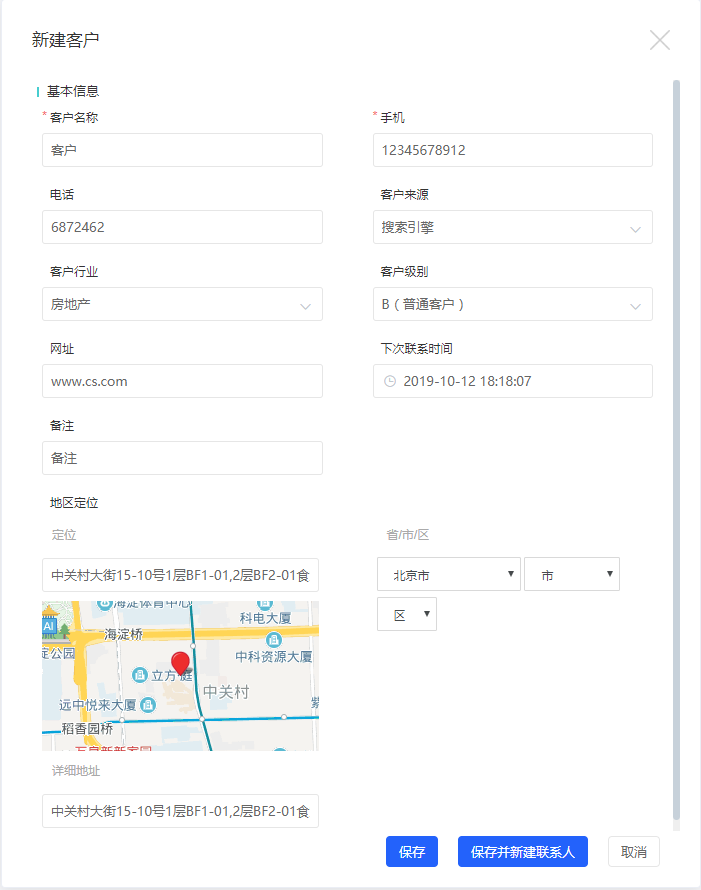Open the 客户行业 dropdown showing 房地产
This screenshot has width=701, height=890.
pos(182,304)
